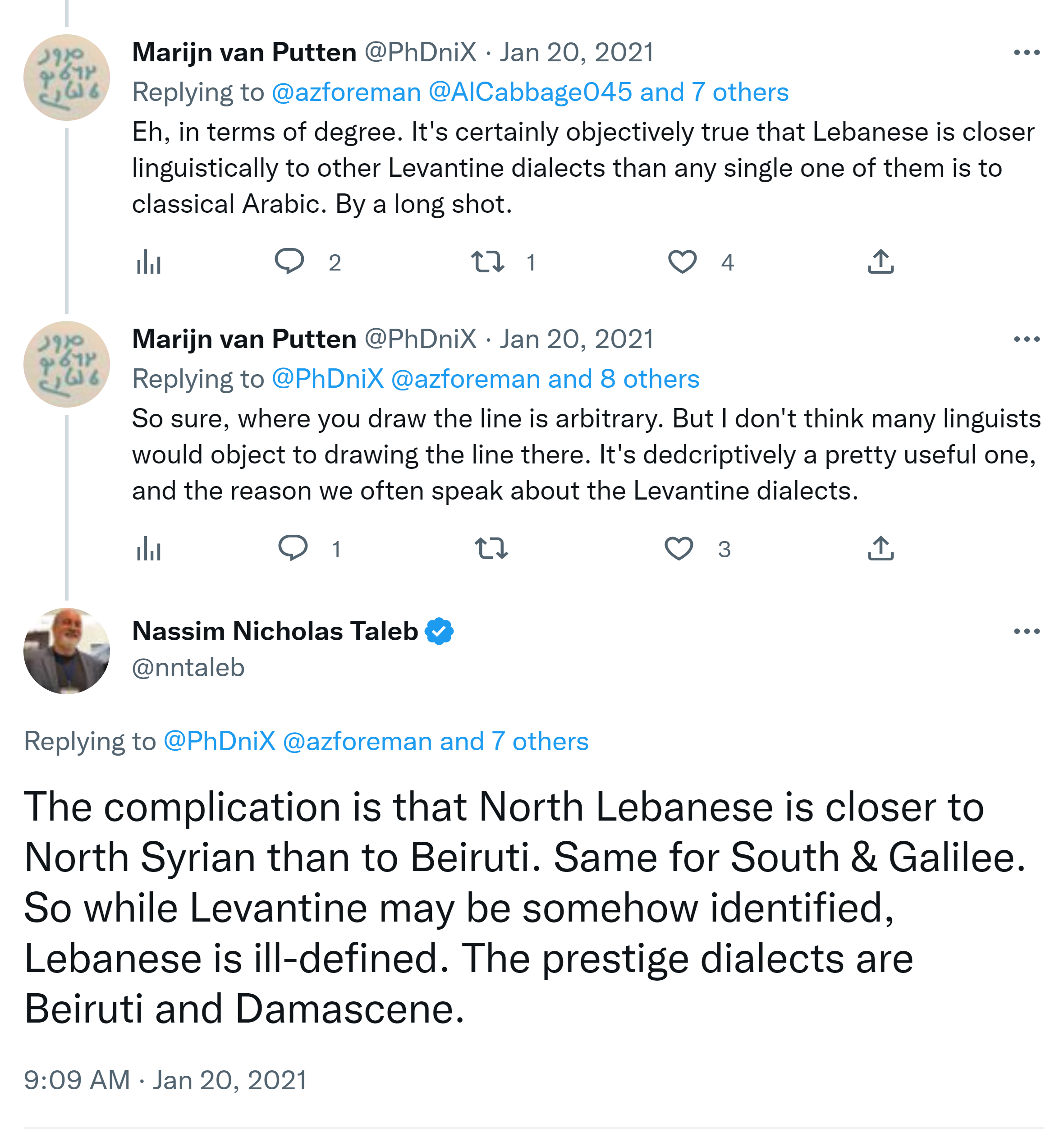Click the @nntaleb handle
Screen dimensions: 1064x1147
(x=188, y=667)
